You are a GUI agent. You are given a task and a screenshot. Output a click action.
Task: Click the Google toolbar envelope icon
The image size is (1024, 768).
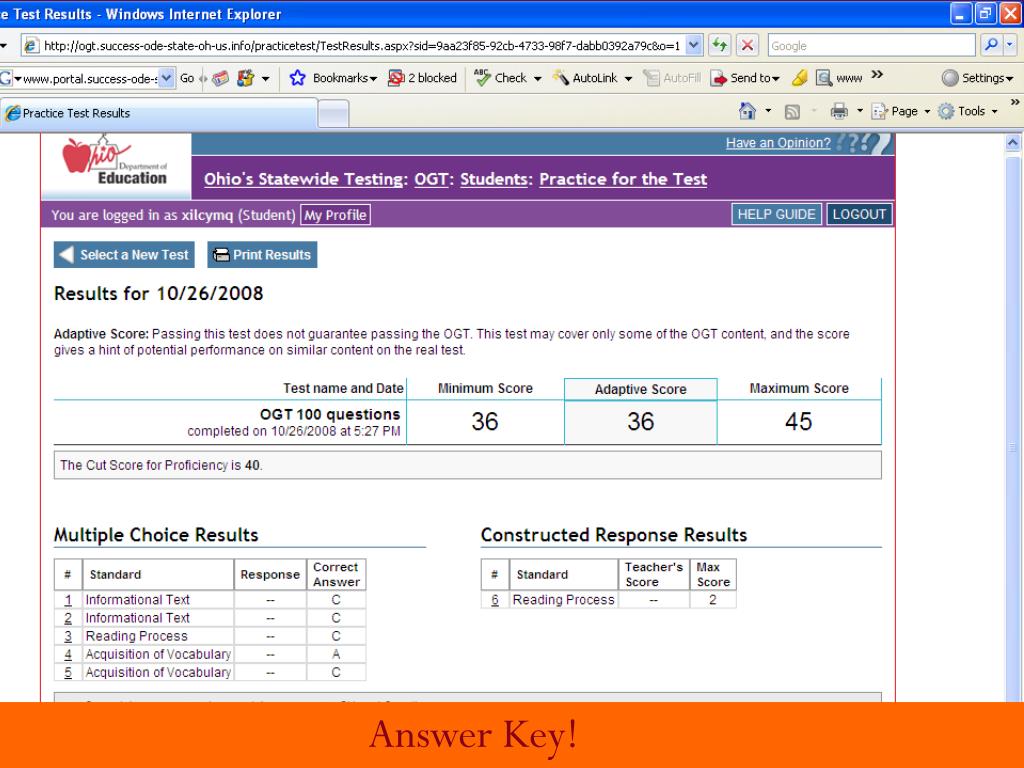click(x=221, y=78)
